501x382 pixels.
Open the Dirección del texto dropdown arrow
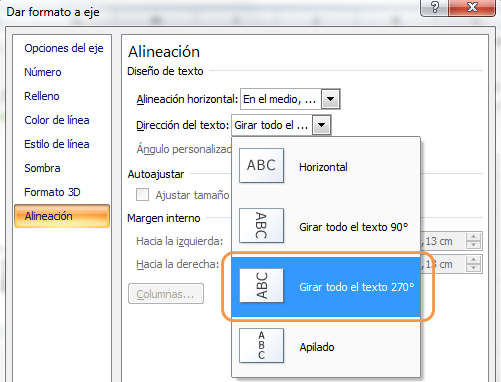pyautogui.click(x=321, y=125)
